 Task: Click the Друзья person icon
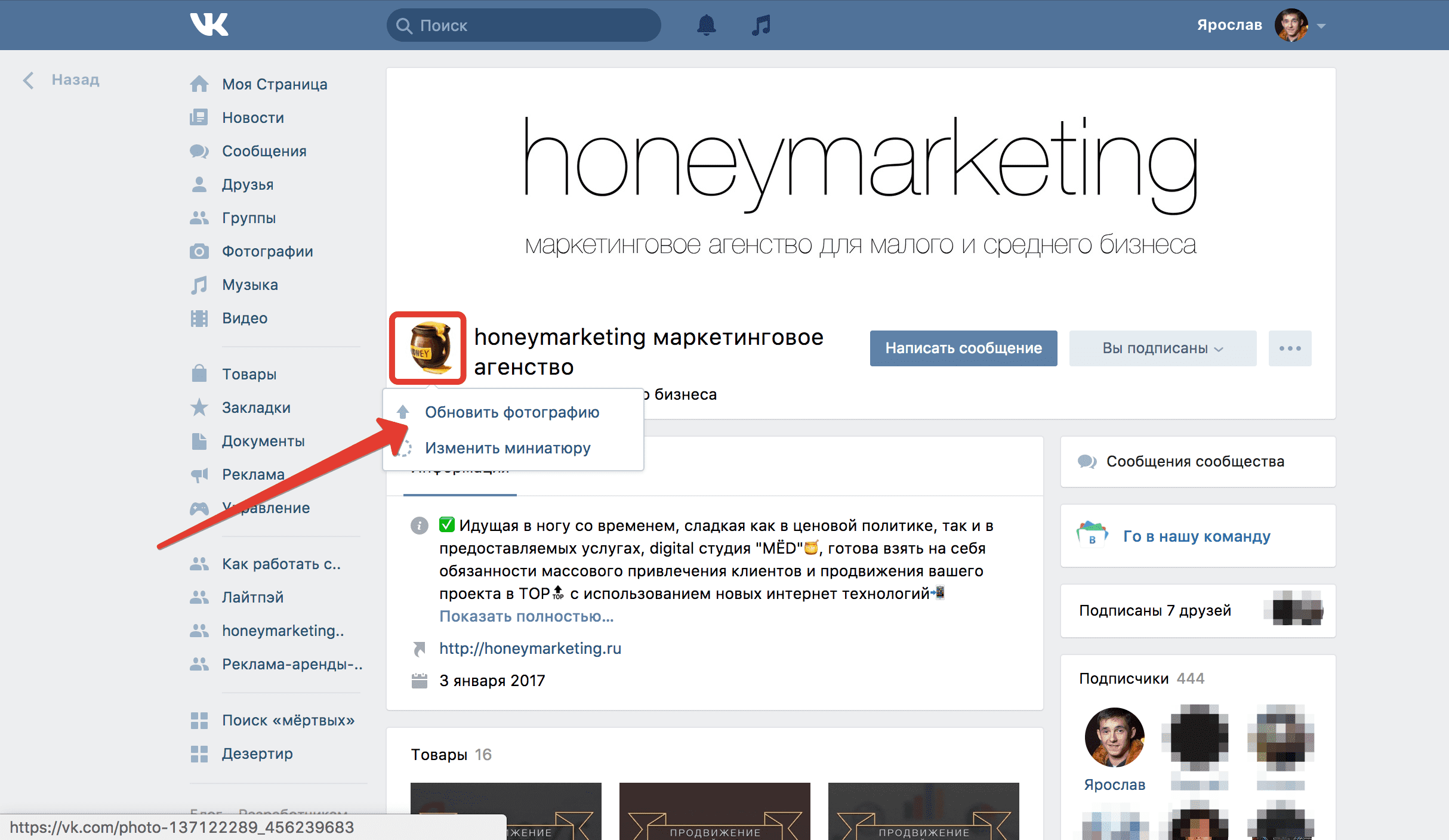tap(199, 184)
